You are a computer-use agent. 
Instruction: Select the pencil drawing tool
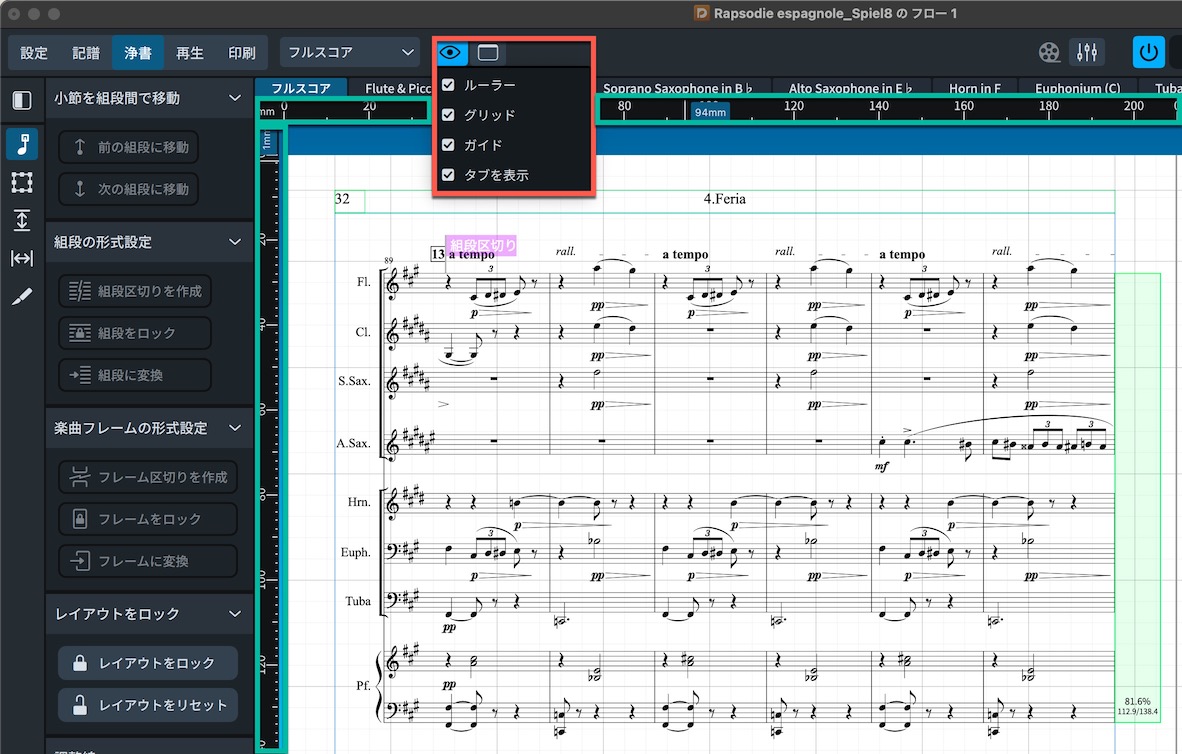[x=22, y=297]
